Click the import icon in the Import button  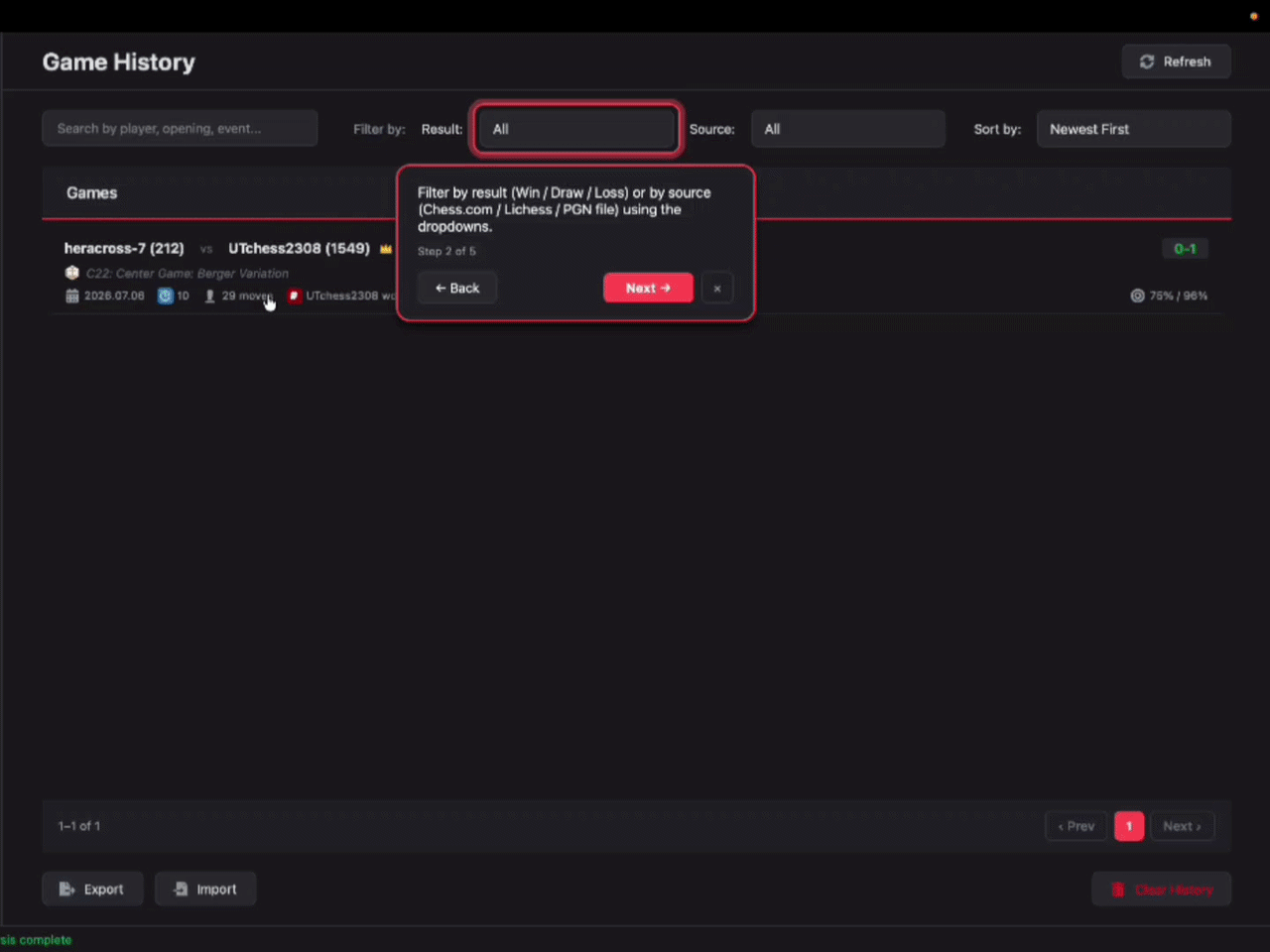tap(181, 890)
